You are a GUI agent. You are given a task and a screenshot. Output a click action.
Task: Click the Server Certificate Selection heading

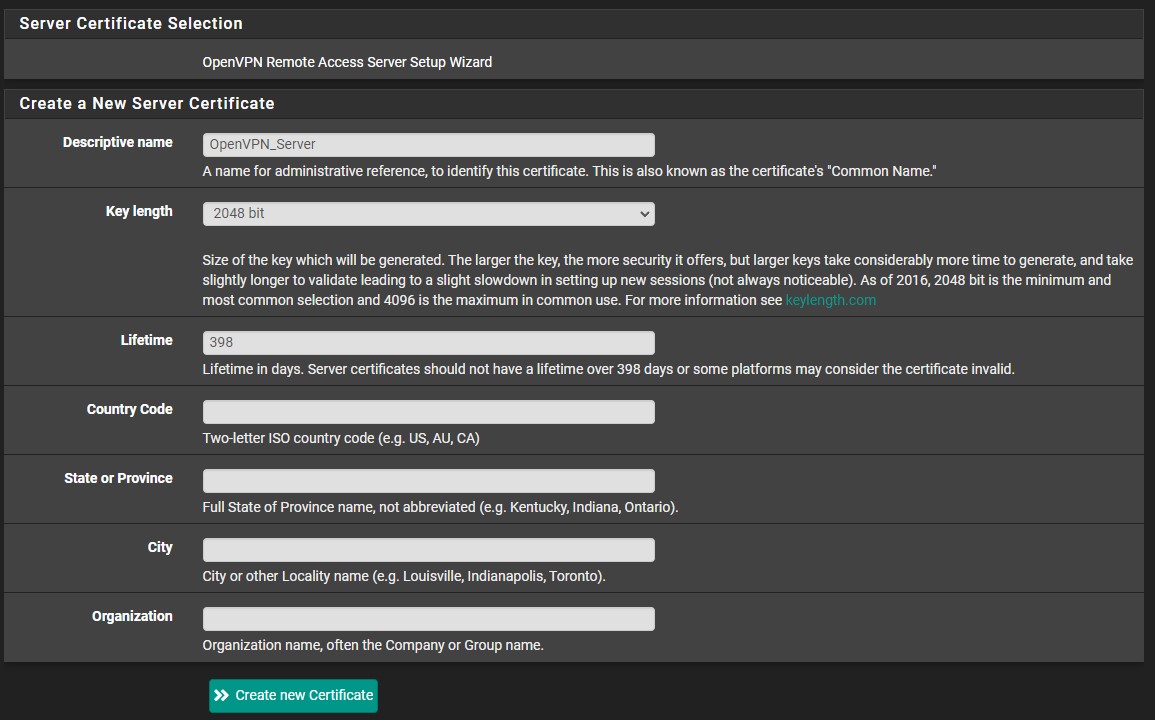click(x=131, y=24)
